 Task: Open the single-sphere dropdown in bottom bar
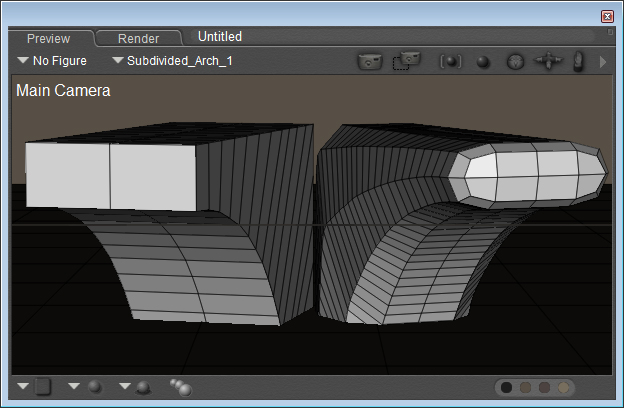(x=86, y=386)
